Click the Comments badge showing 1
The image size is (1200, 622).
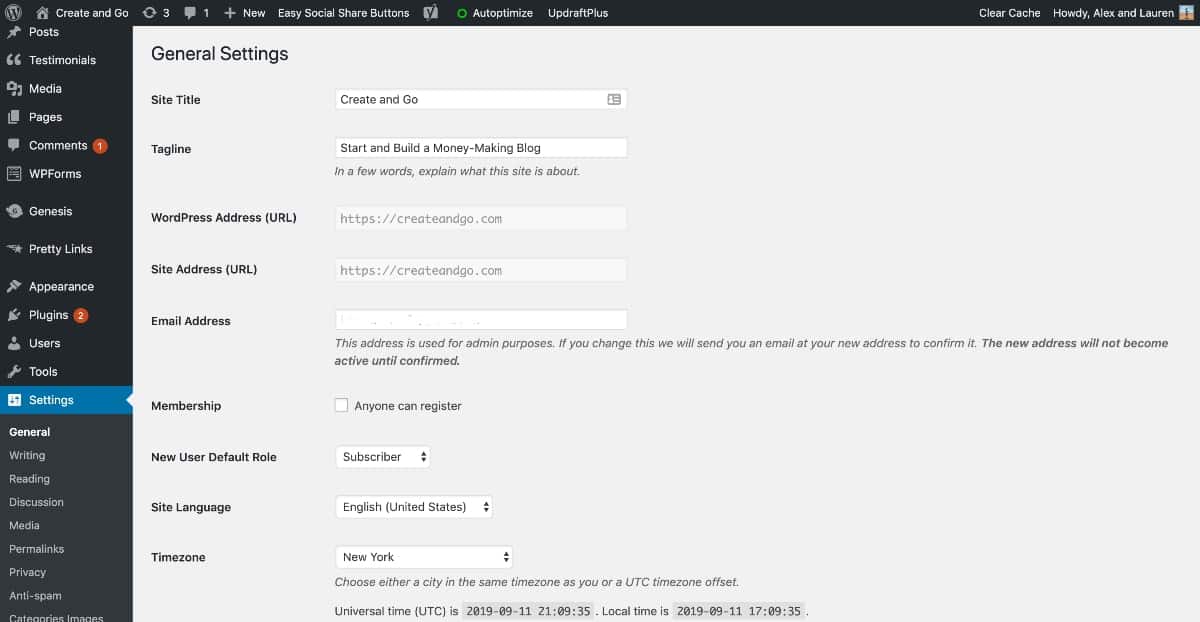click(100, 146)
